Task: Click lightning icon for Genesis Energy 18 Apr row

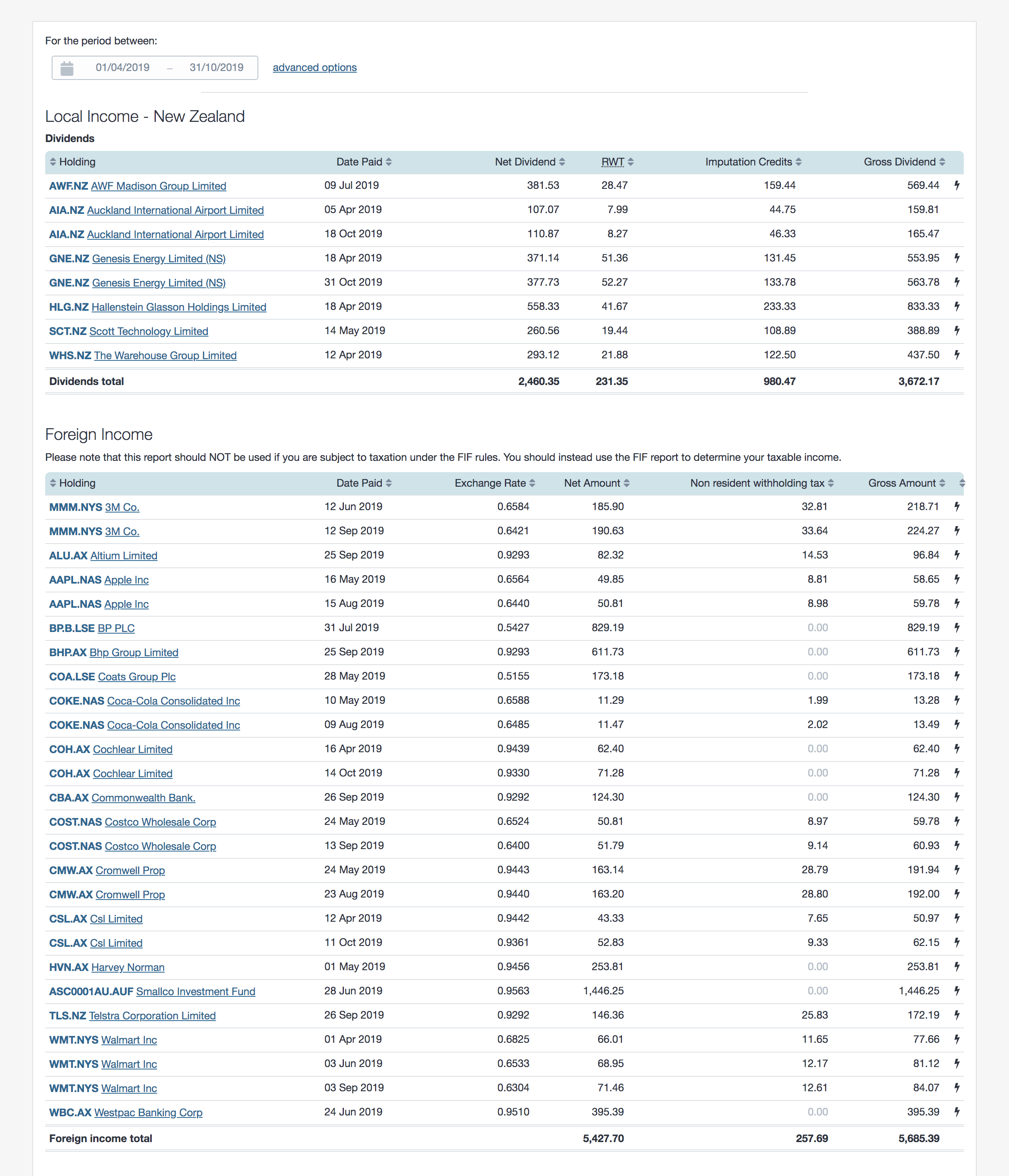Action: (957, 258)
